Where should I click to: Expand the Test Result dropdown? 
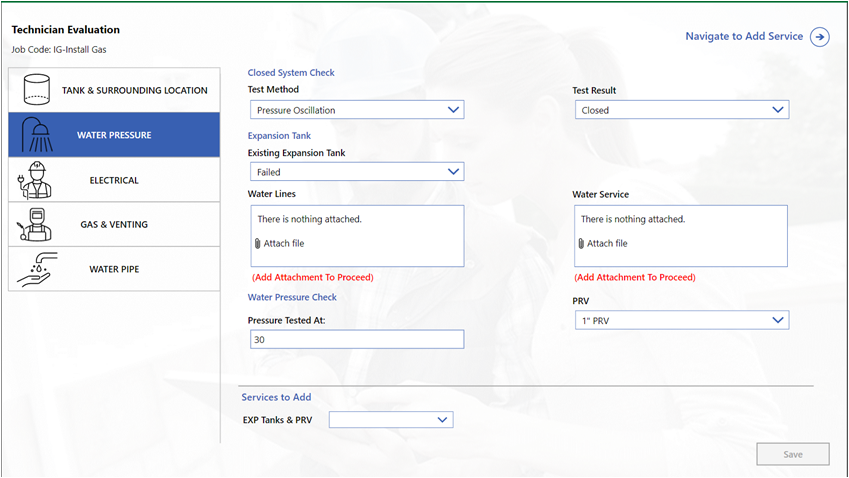[680, 110]
